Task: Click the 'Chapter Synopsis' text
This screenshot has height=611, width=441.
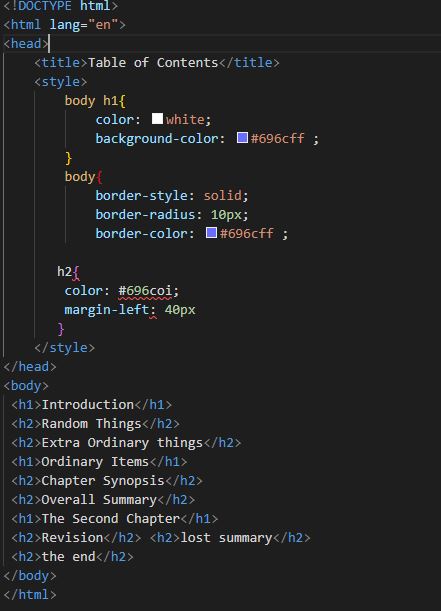Action: [103, 481]
